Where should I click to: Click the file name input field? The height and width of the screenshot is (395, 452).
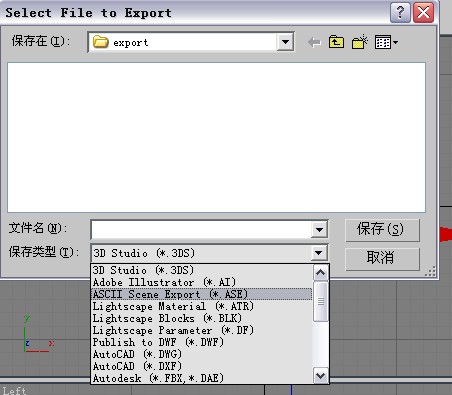[x=201, y=229]
